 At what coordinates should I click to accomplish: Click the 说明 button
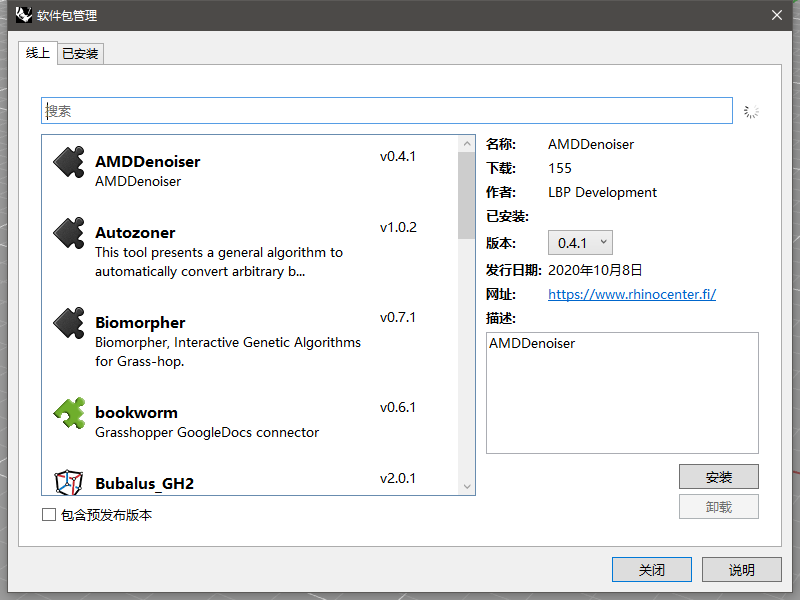pyautogui.click(x=741, y=569)
